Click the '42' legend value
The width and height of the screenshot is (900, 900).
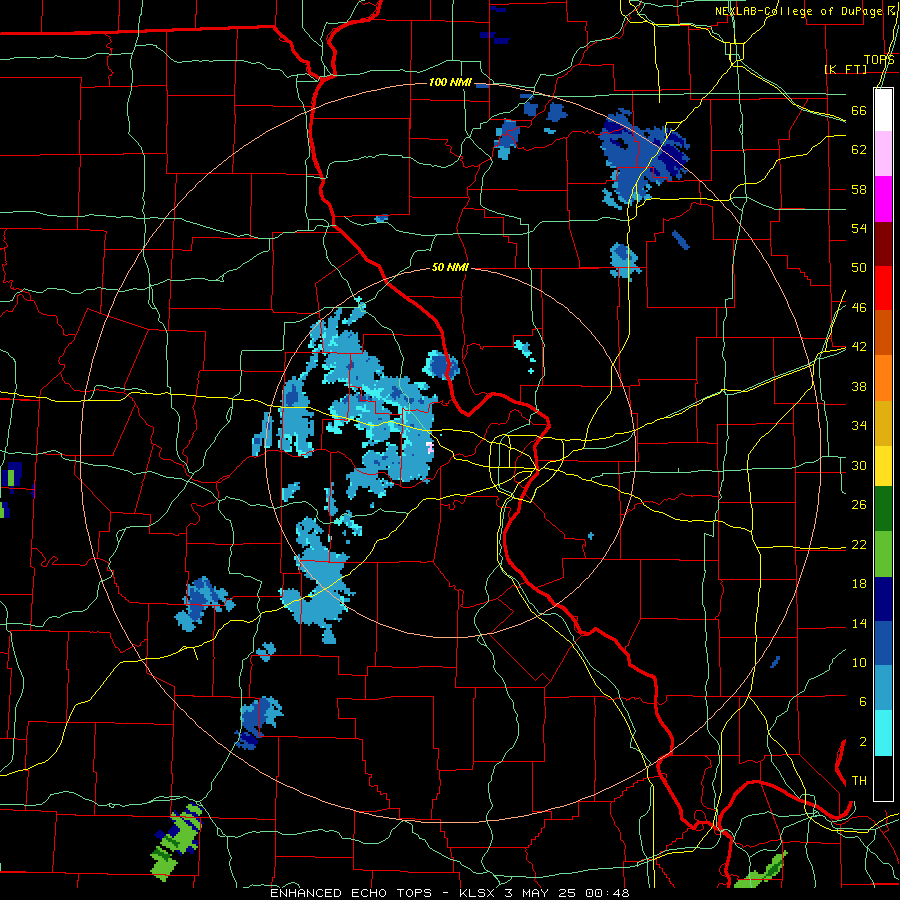859,347
